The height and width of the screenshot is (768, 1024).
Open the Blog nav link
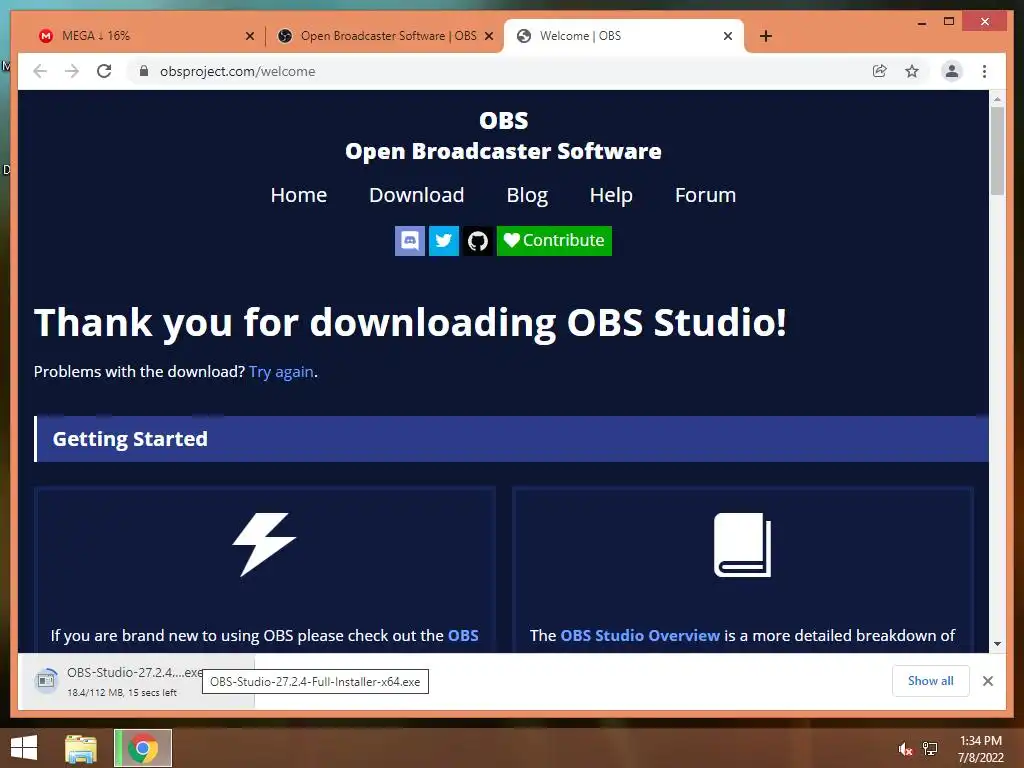[527, 195]
